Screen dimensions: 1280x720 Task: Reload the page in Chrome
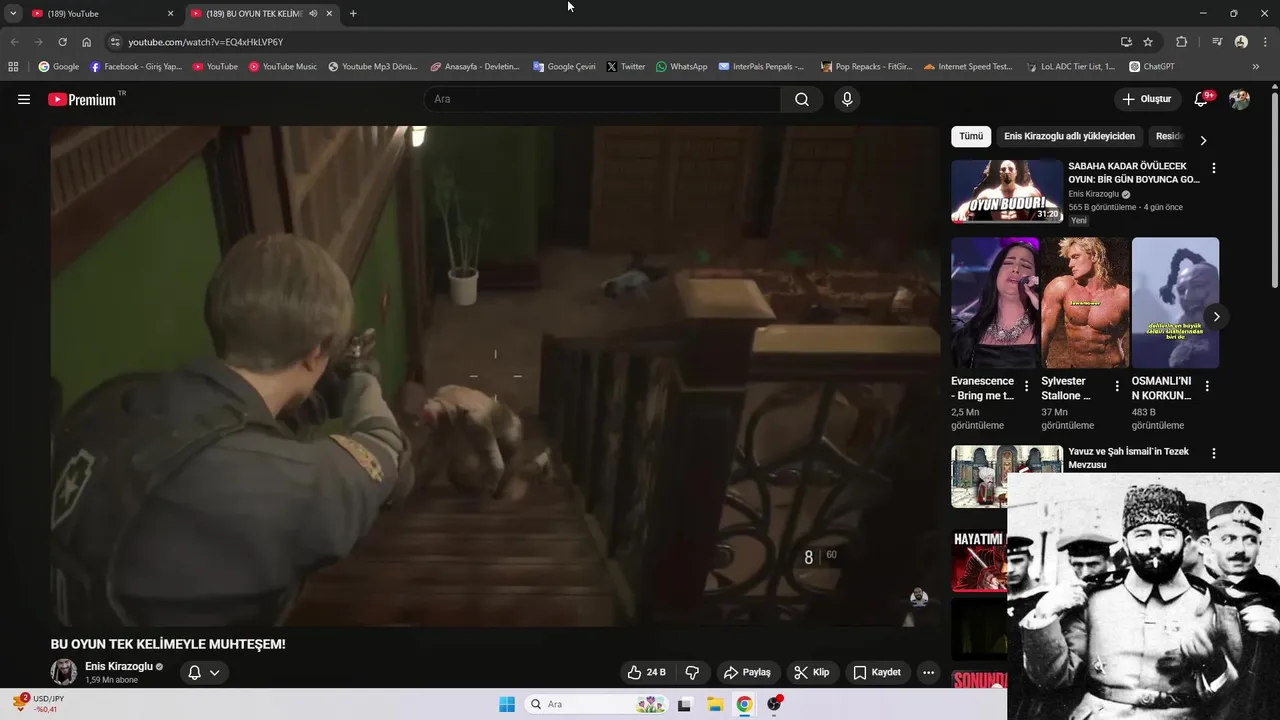(62, 42)
